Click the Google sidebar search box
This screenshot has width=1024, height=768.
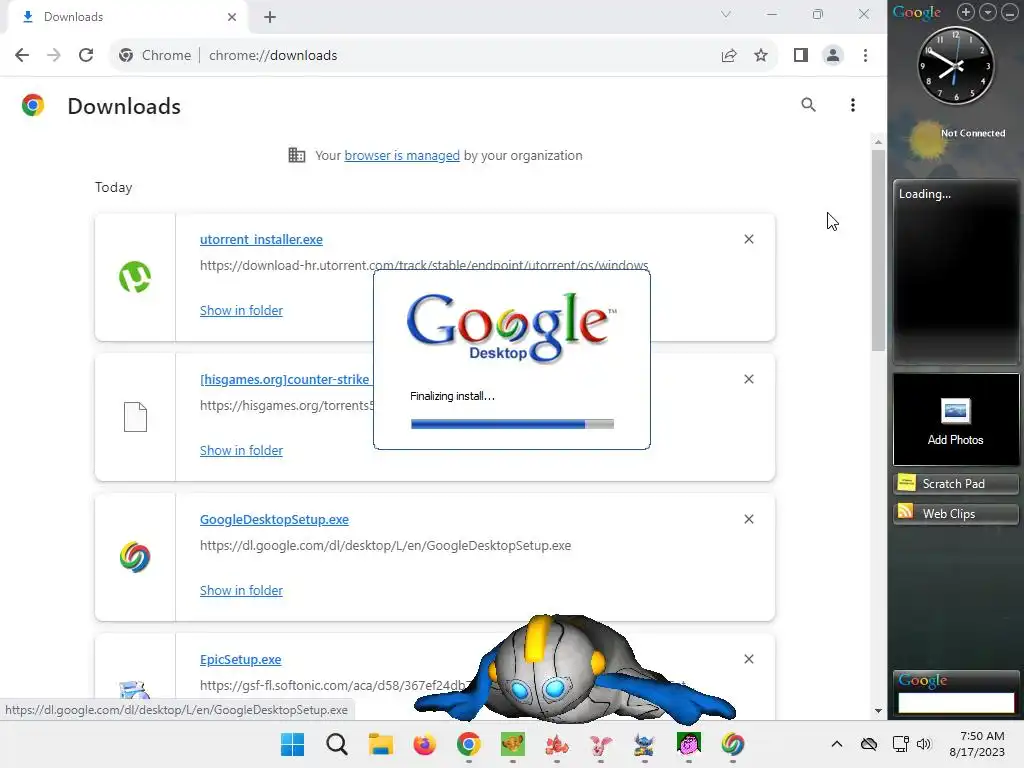[x=956, y=702]
